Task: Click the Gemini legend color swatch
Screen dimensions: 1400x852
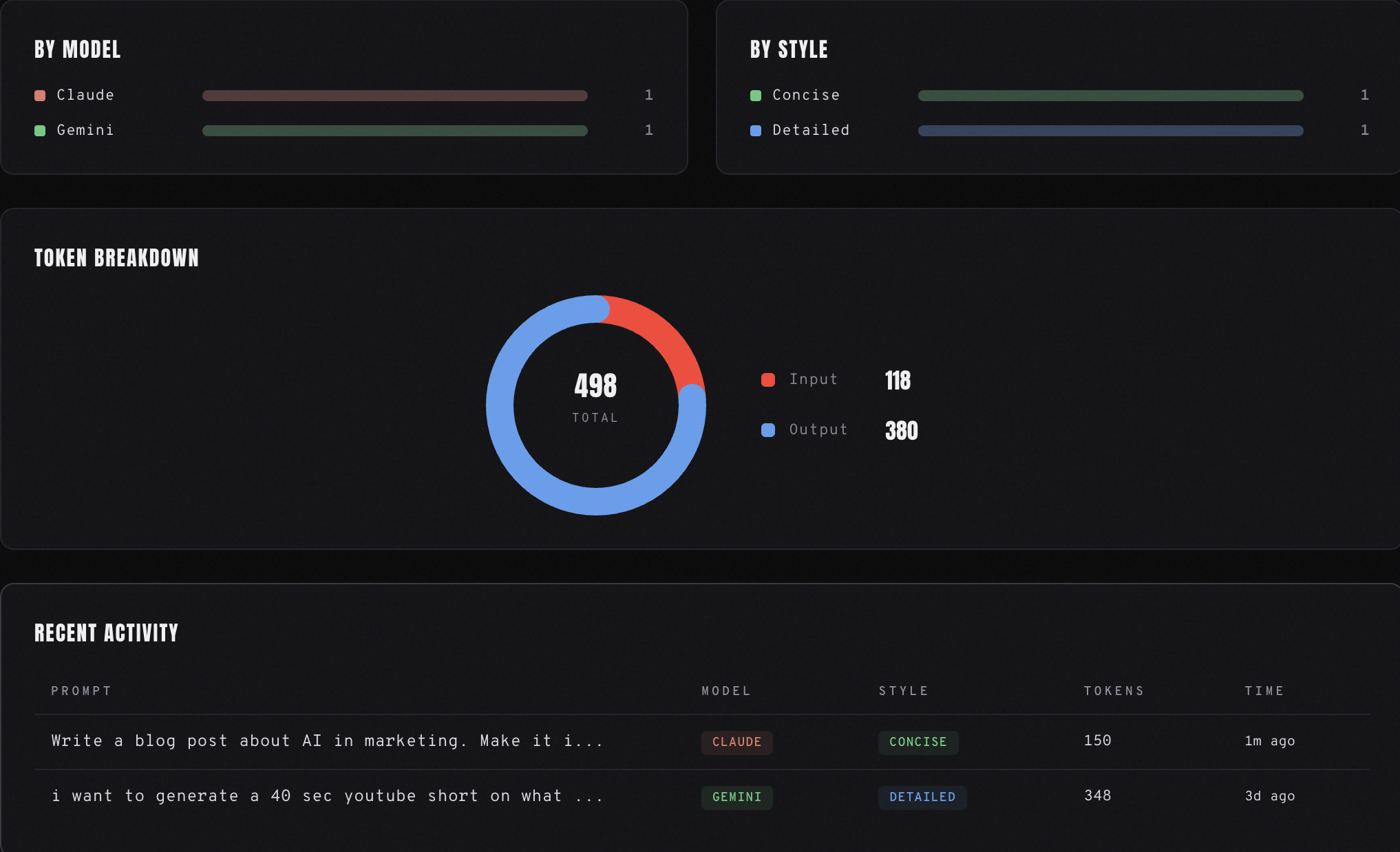Action: pyautogui.click(x=40, y=130)
